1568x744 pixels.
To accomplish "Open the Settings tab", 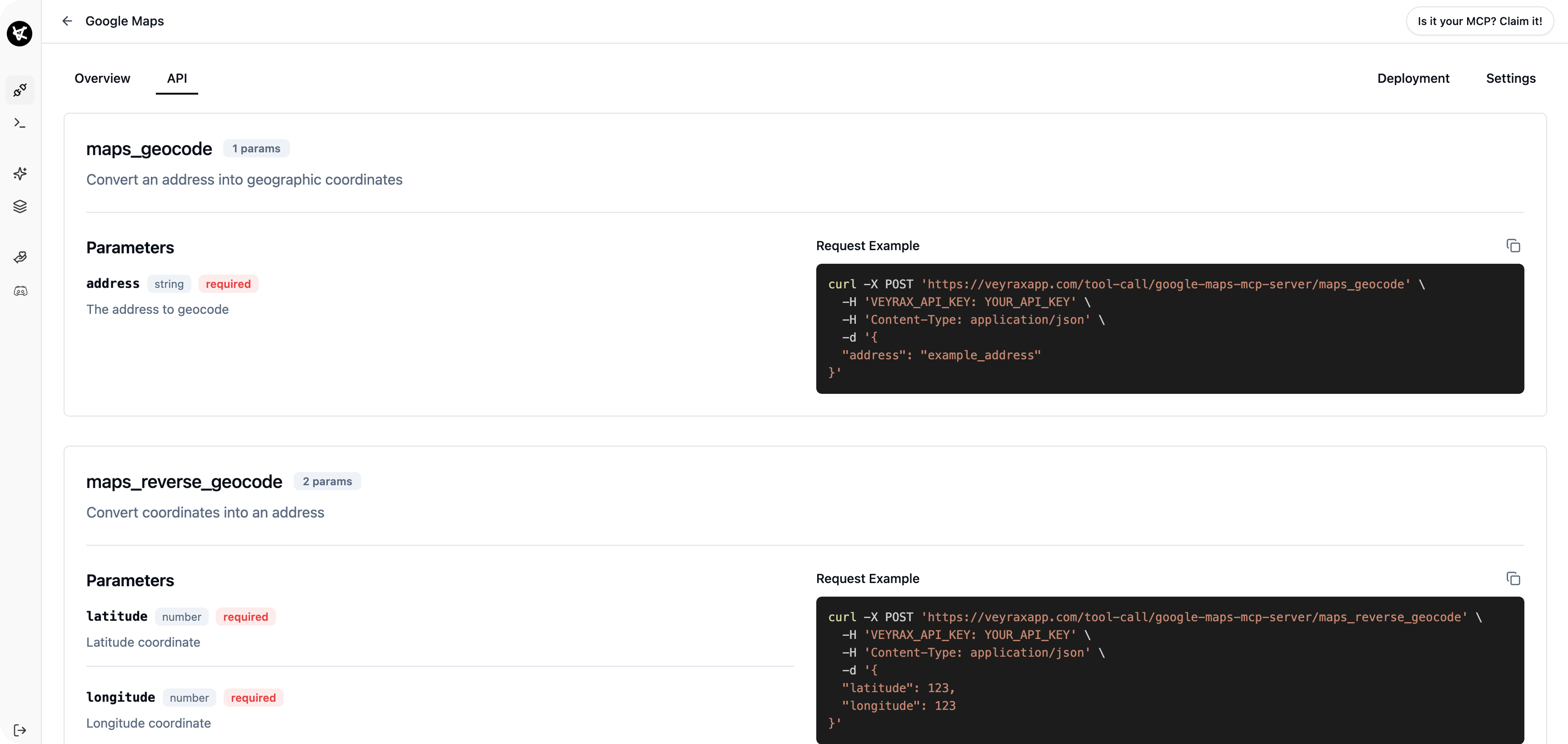I will (x=1511, y=78).
